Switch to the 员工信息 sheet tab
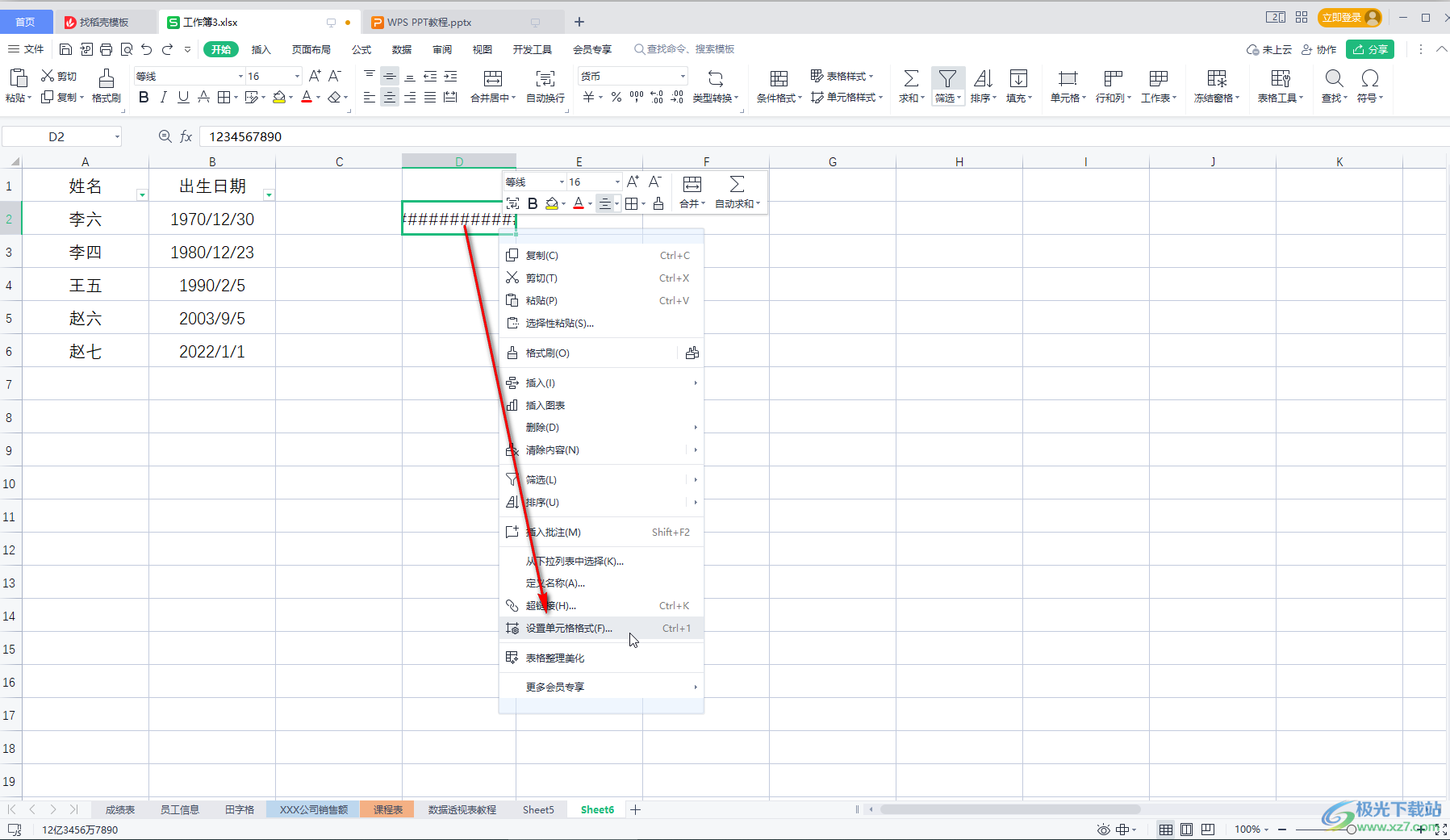1450x840 pixels. (x=179, y=809)
